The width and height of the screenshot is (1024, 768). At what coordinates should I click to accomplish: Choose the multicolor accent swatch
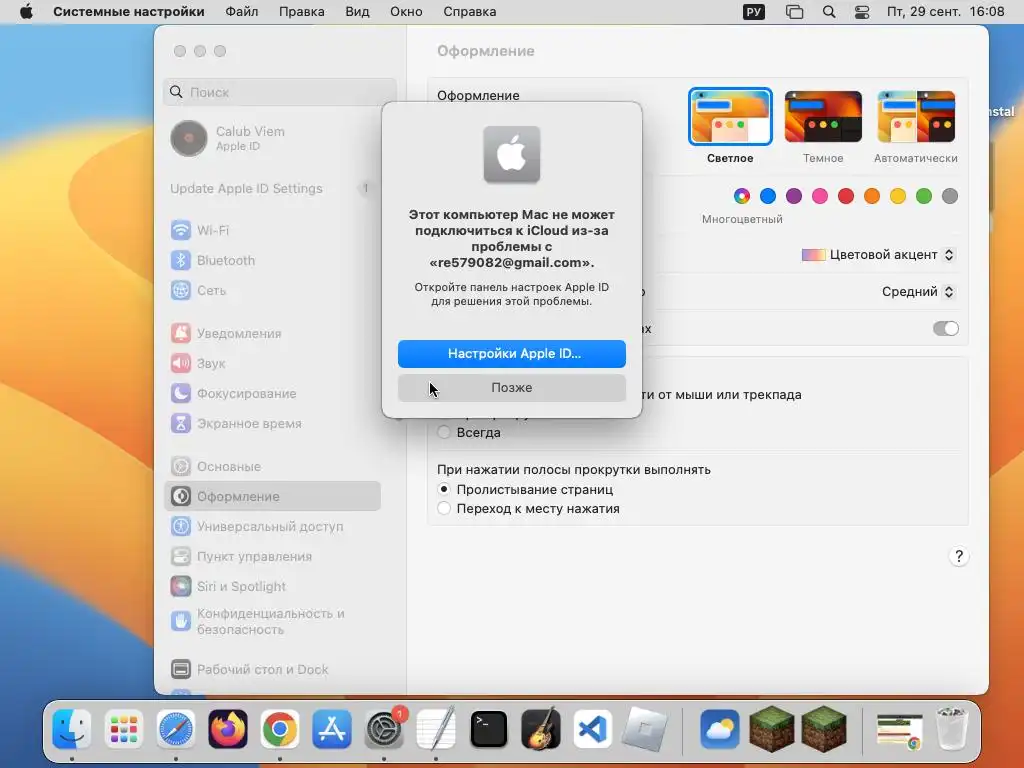(742, 196)
